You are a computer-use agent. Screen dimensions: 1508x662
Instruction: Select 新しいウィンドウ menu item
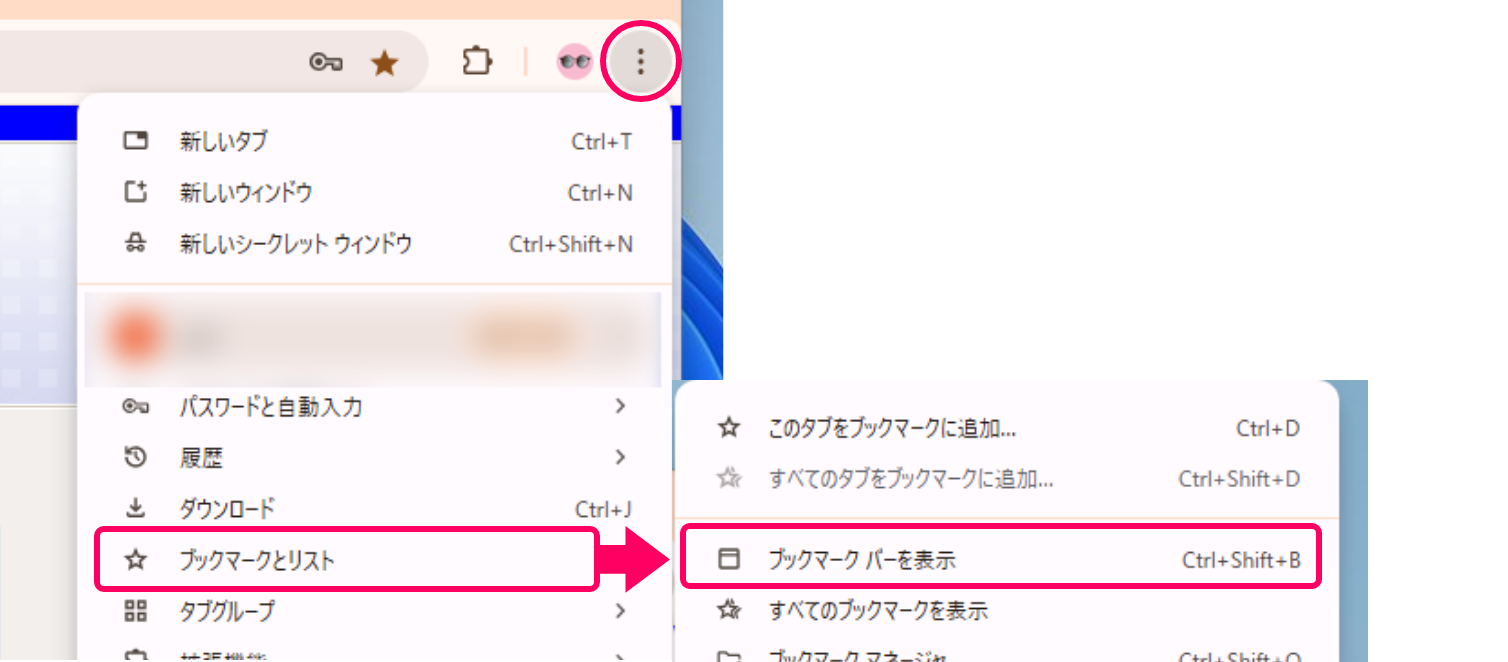click(375, 192)
